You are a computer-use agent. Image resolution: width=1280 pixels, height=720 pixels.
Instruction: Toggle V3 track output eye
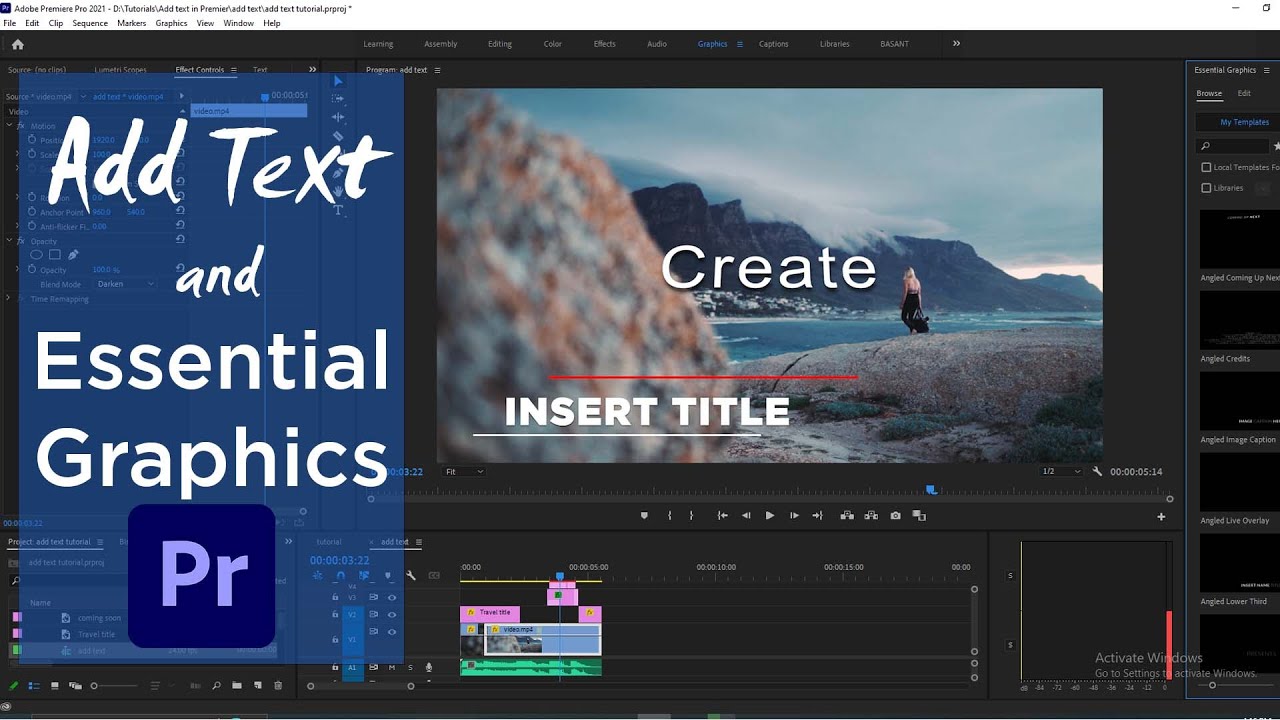[392, 598]
